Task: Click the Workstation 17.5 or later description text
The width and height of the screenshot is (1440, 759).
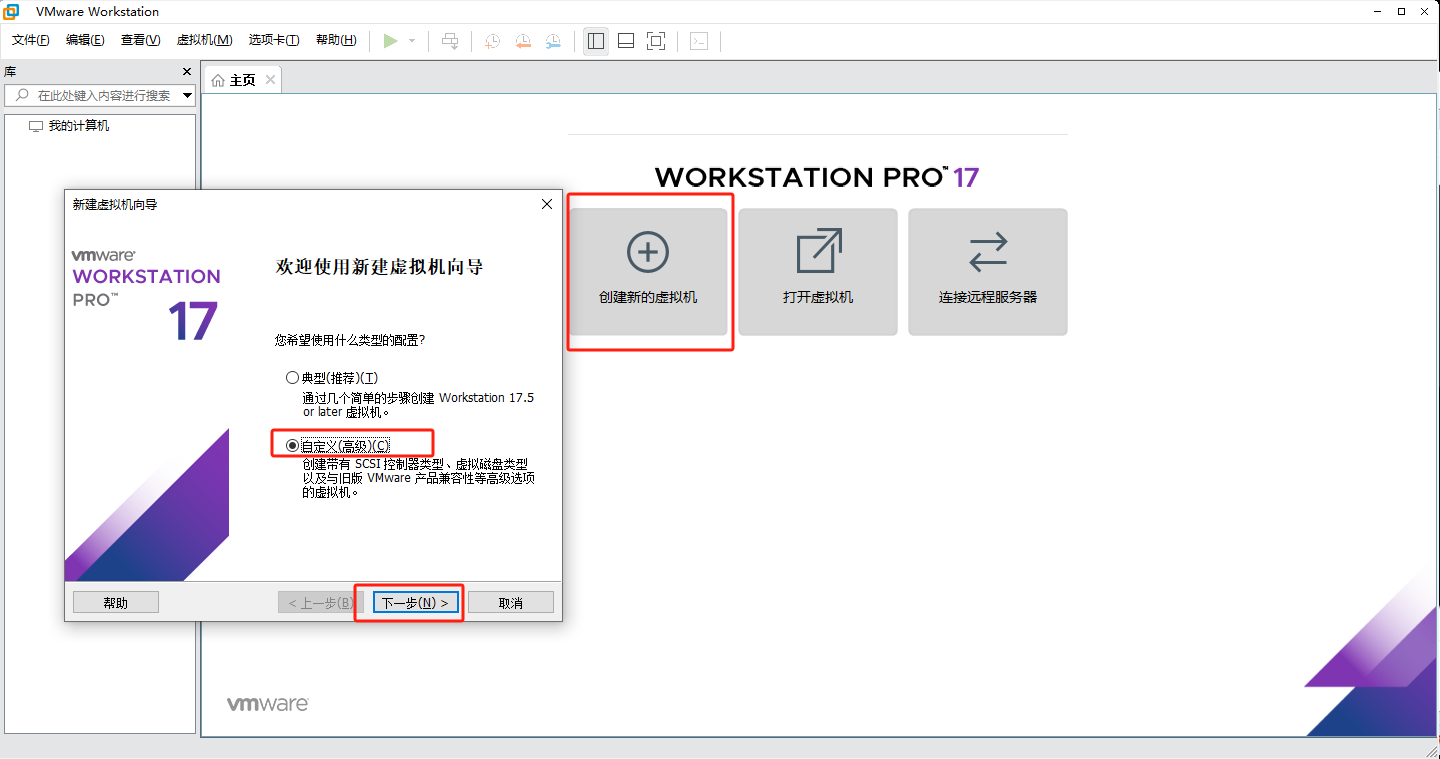Action: point(418,404)
